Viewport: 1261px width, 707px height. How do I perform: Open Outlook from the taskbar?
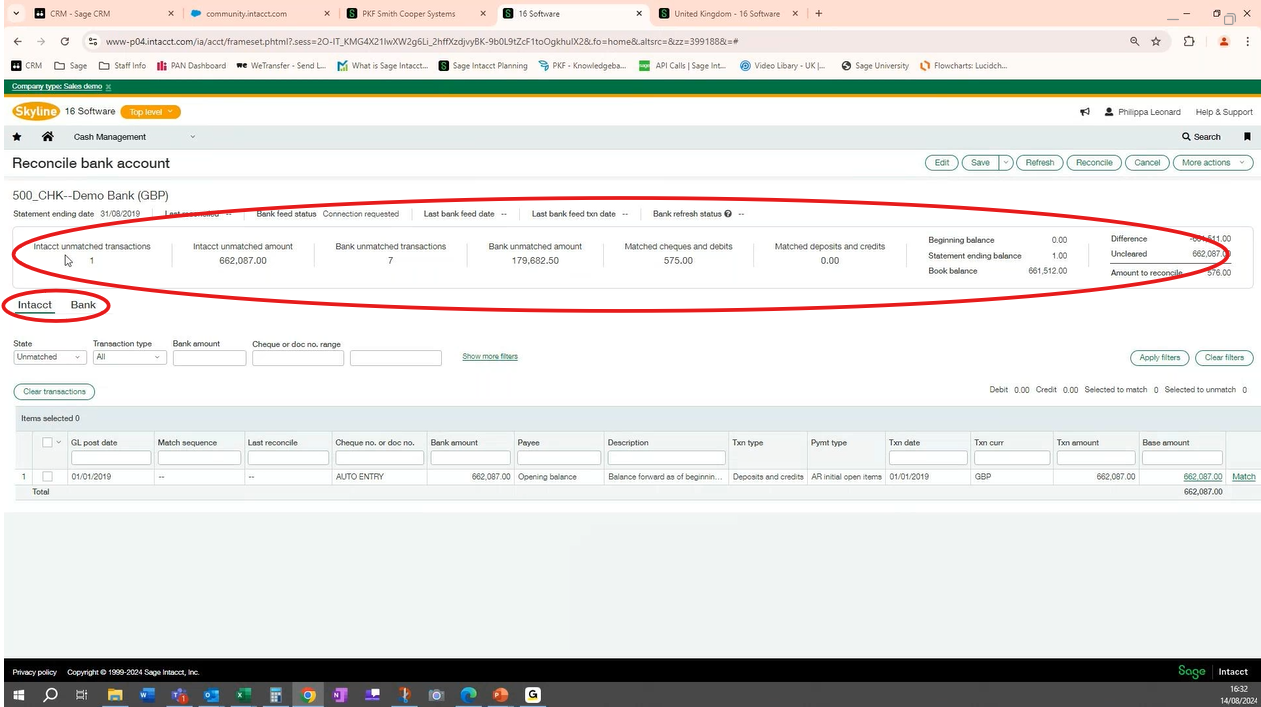[211, 695]
